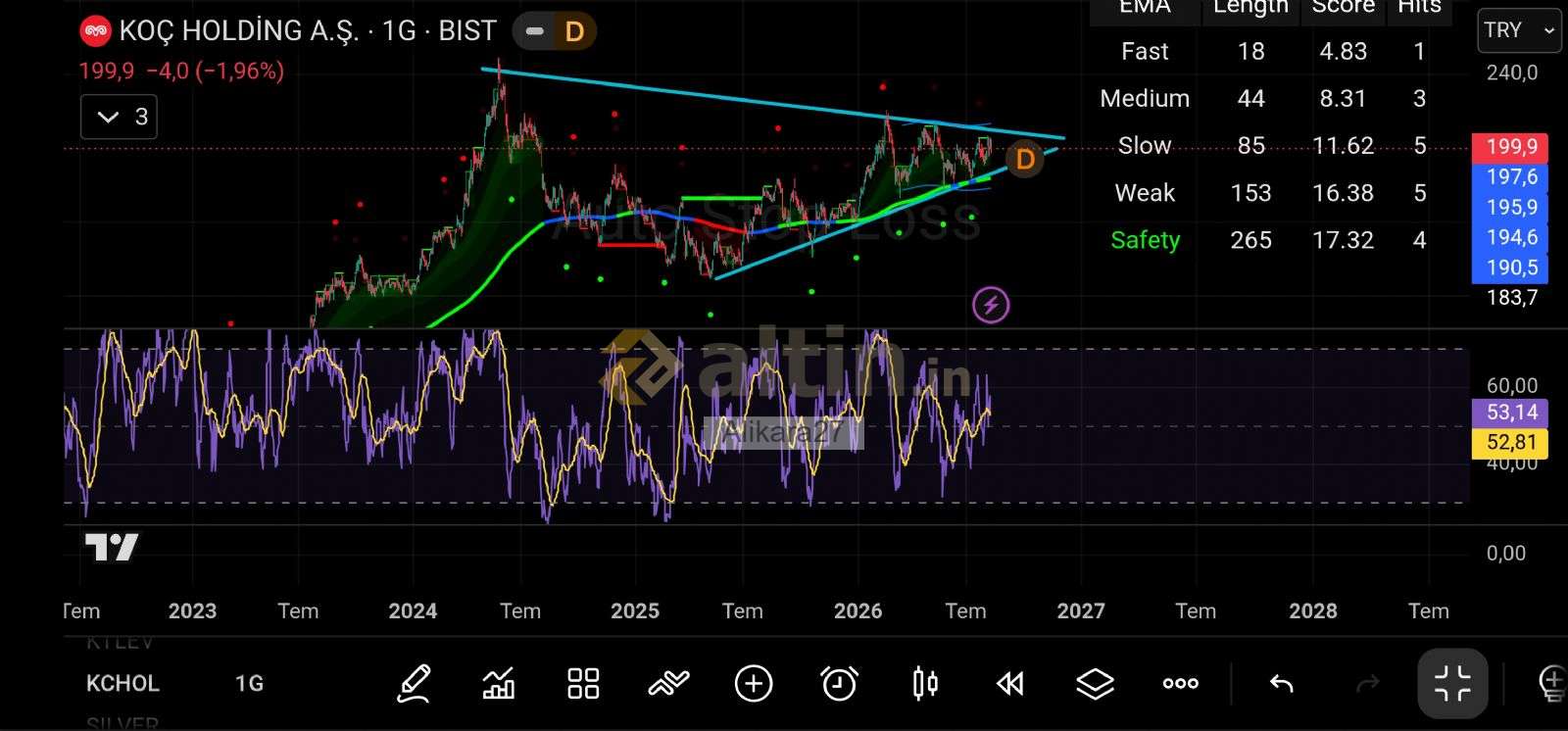Image resolution: width=1568 pixels, height=731 pixels.
Task: Select the blue 197,6 price label
Action: coord(1510,177)
